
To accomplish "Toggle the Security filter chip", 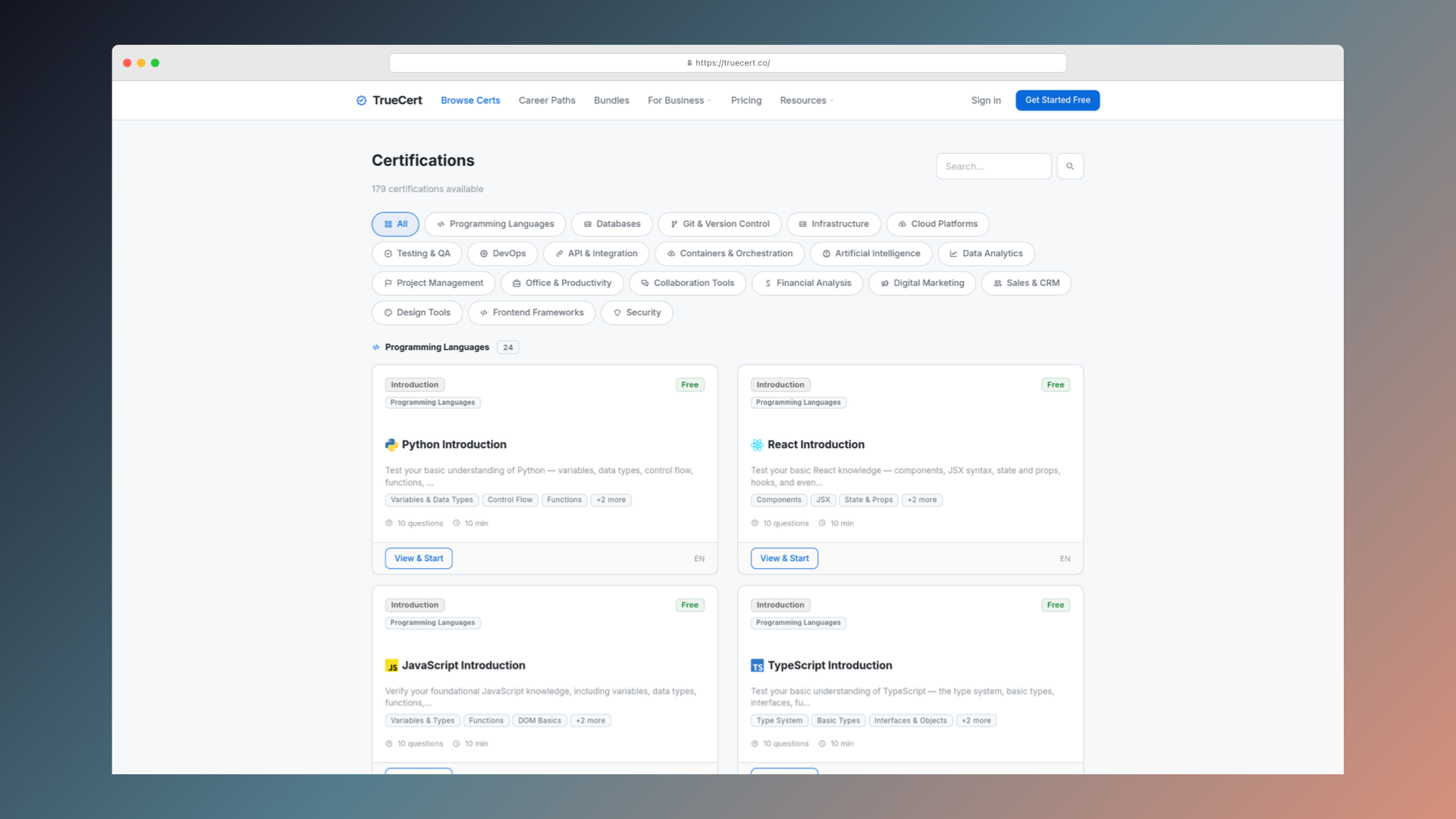I will point(636,312).
